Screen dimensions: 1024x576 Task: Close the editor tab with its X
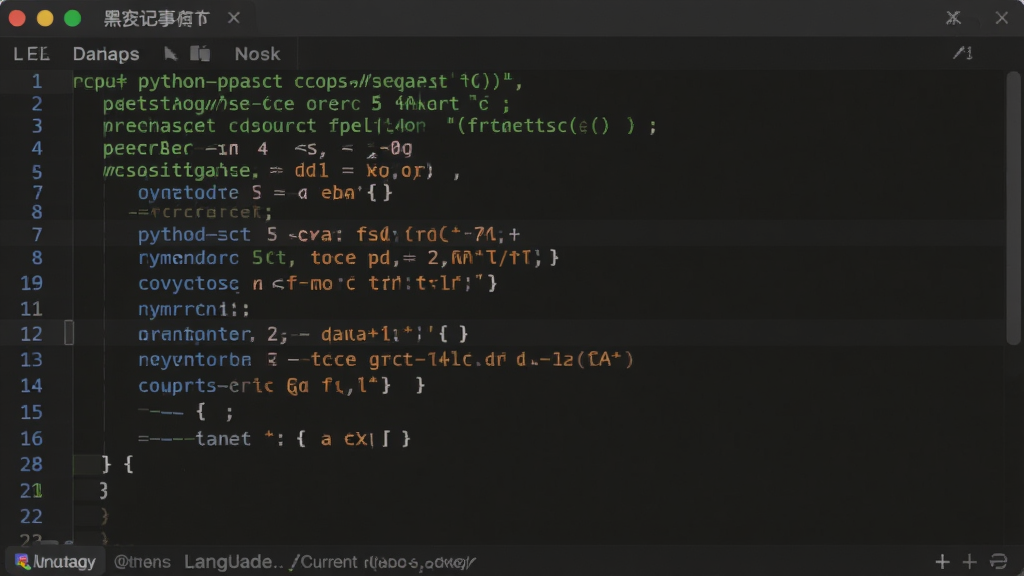234,18
